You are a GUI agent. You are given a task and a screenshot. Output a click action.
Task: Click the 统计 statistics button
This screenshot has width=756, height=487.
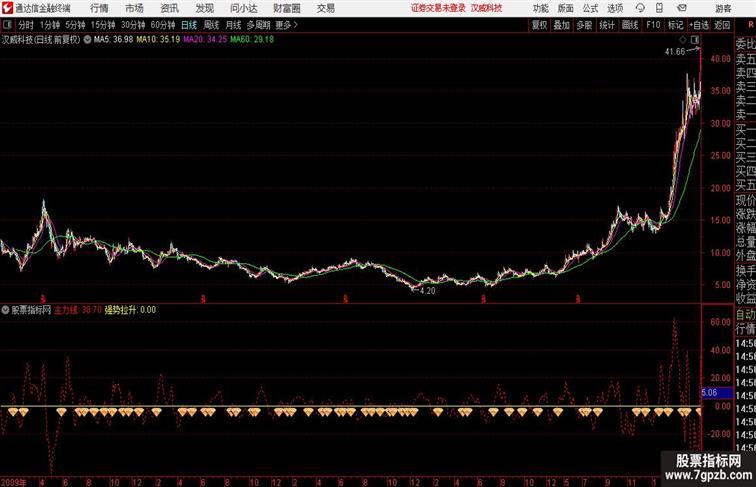point(607,25)
